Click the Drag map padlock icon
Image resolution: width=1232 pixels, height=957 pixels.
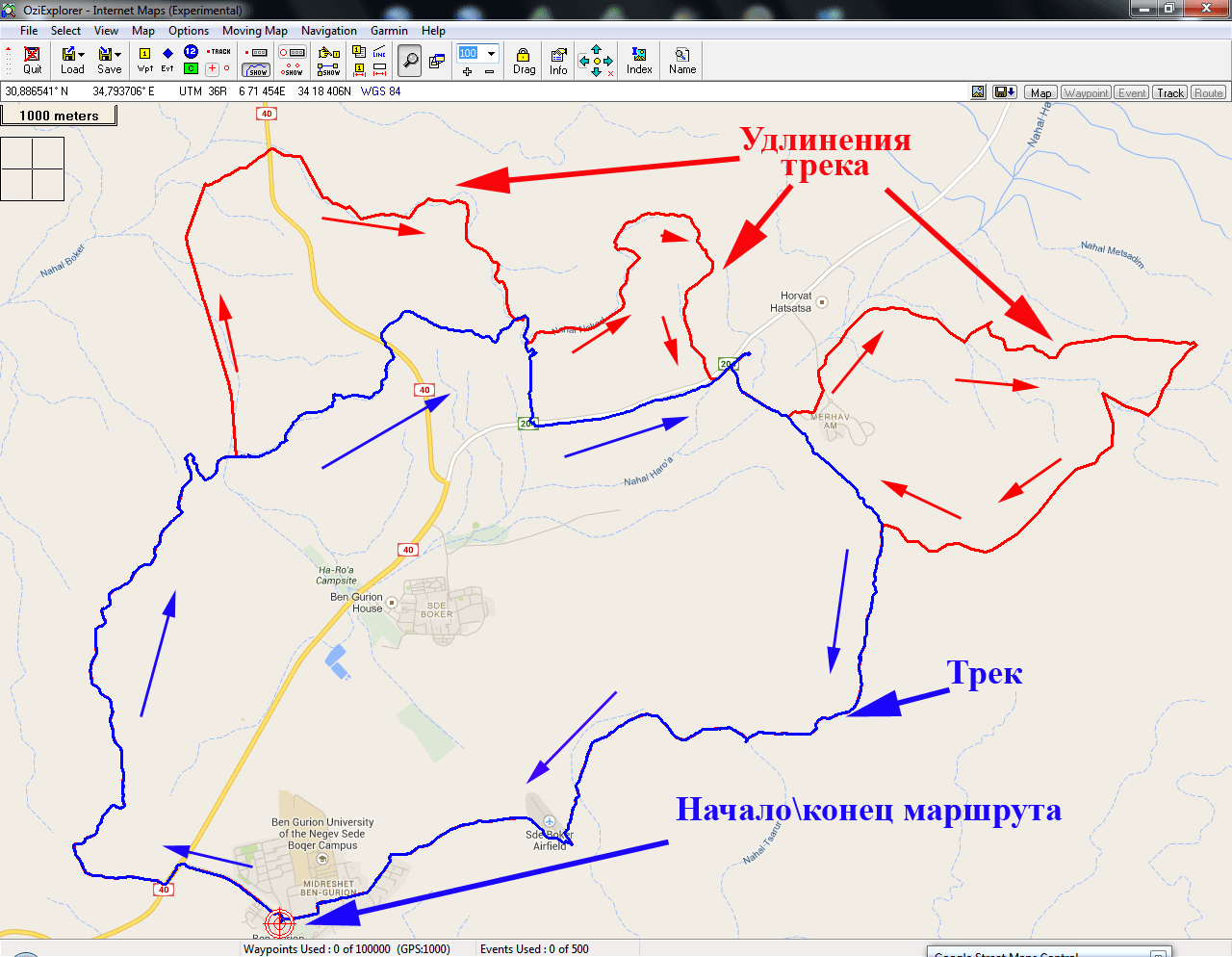(524, 60)
